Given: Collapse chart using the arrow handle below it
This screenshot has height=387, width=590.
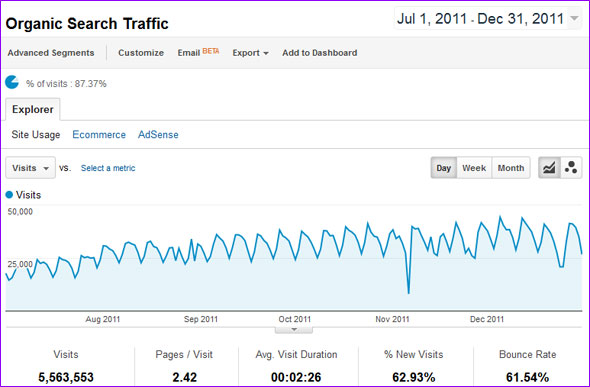Looking at the screenshot, I should [294, 330].
